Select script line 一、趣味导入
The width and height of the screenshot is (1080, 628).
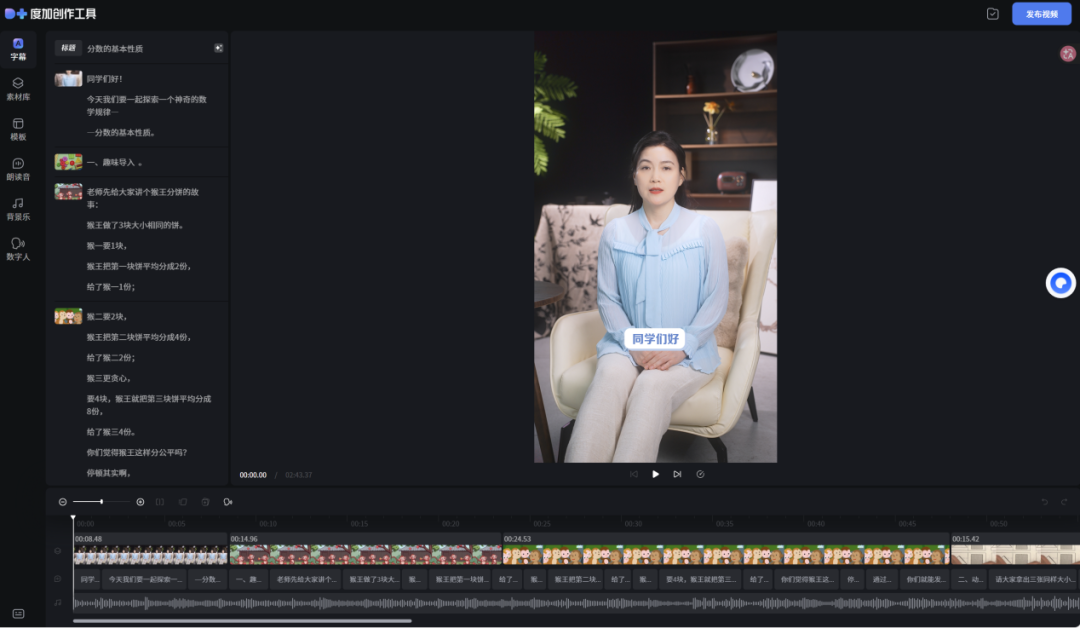[114, 163]
